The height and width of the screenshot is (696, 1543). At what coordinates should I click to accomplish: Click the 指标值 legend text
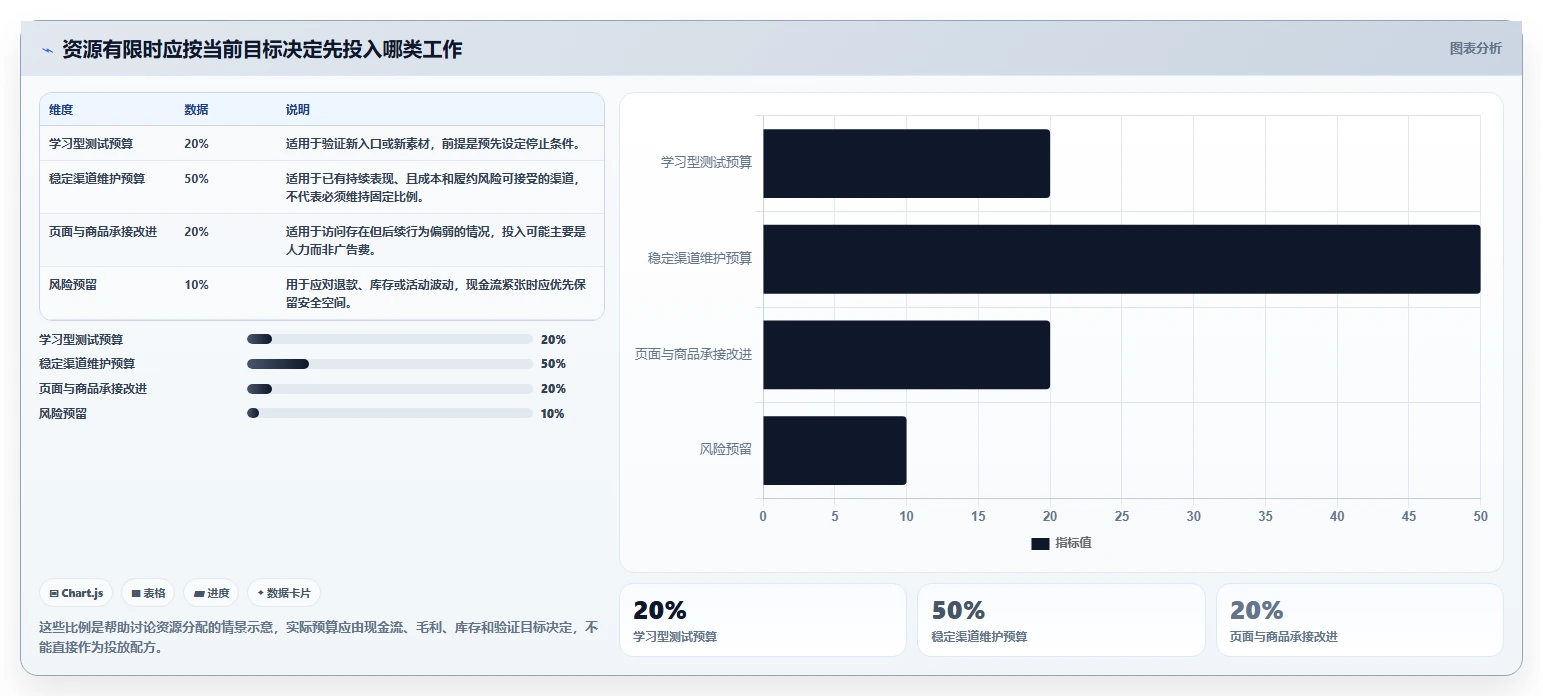tap(1073, 543)
